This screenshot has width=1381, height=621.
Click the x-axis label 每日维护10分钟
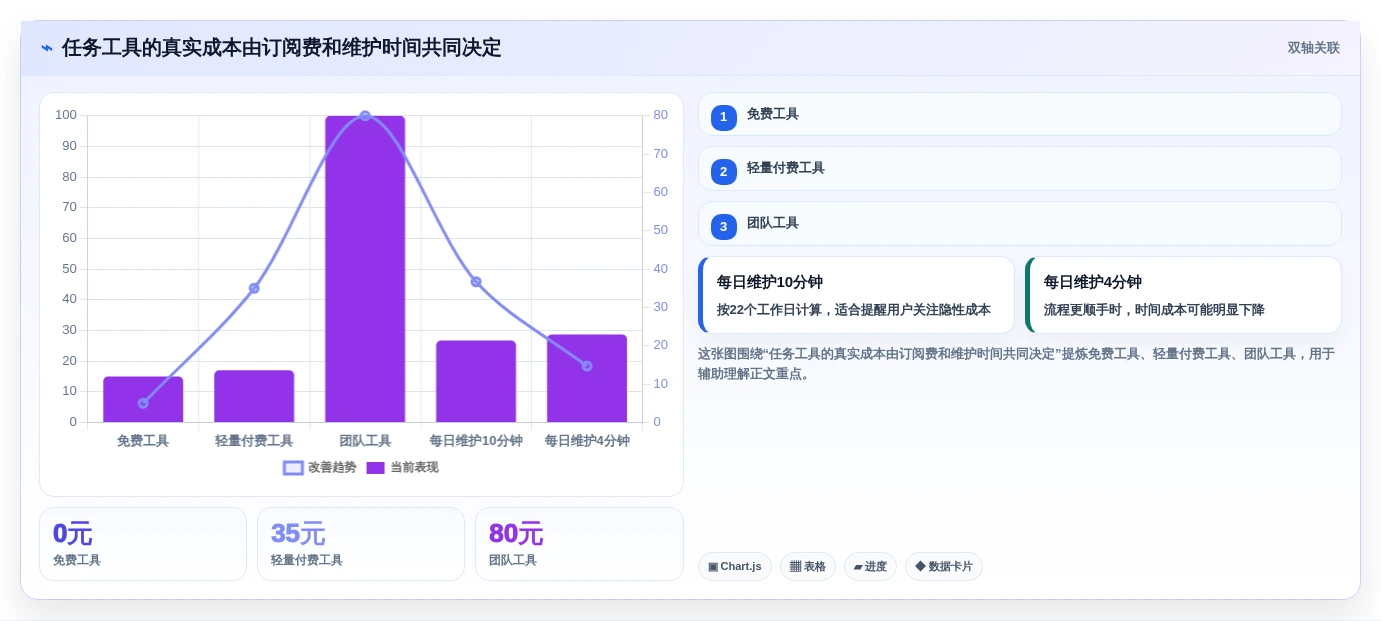476,441
